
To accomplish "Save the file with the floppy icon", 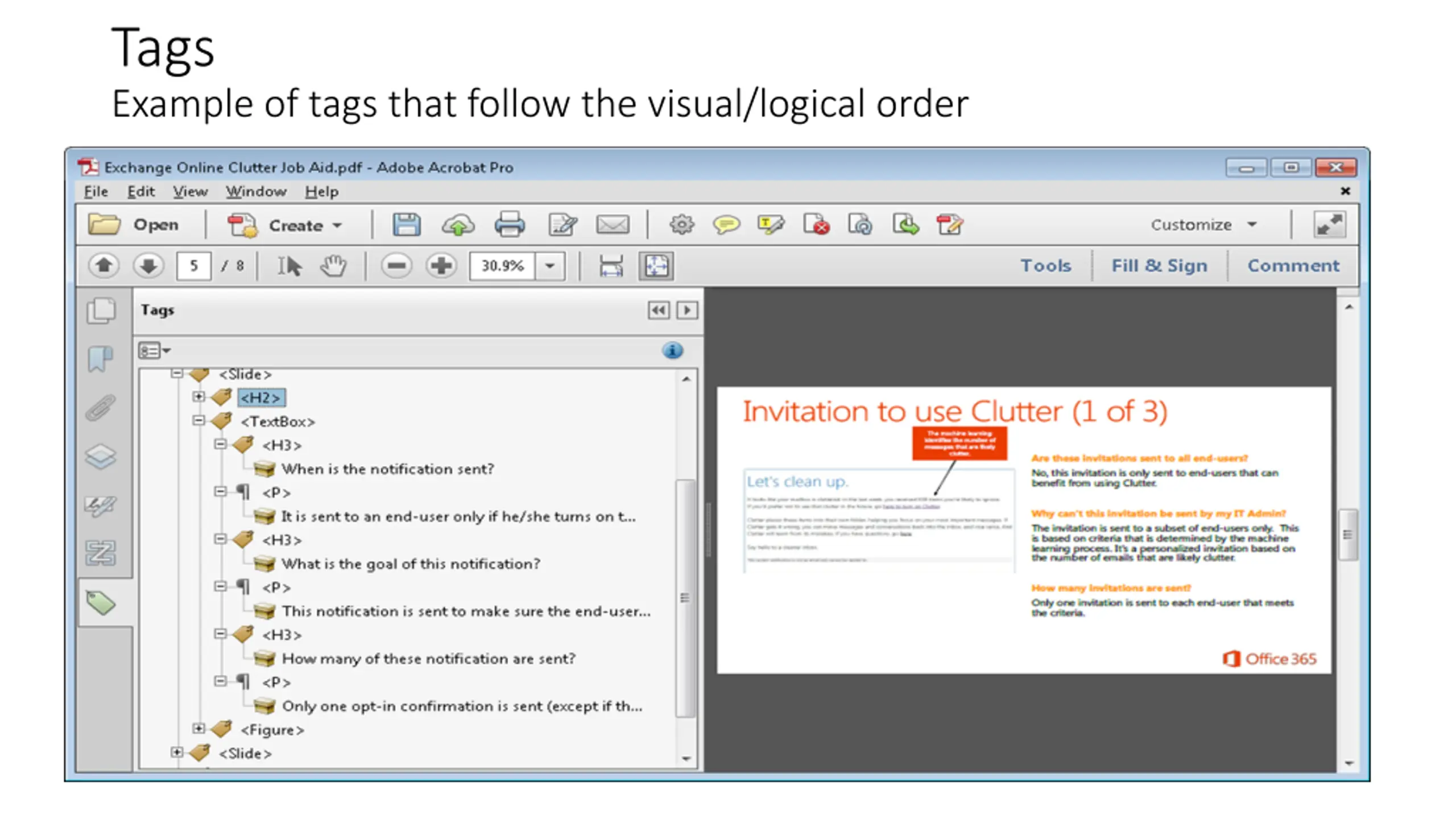I will (407, 225).
